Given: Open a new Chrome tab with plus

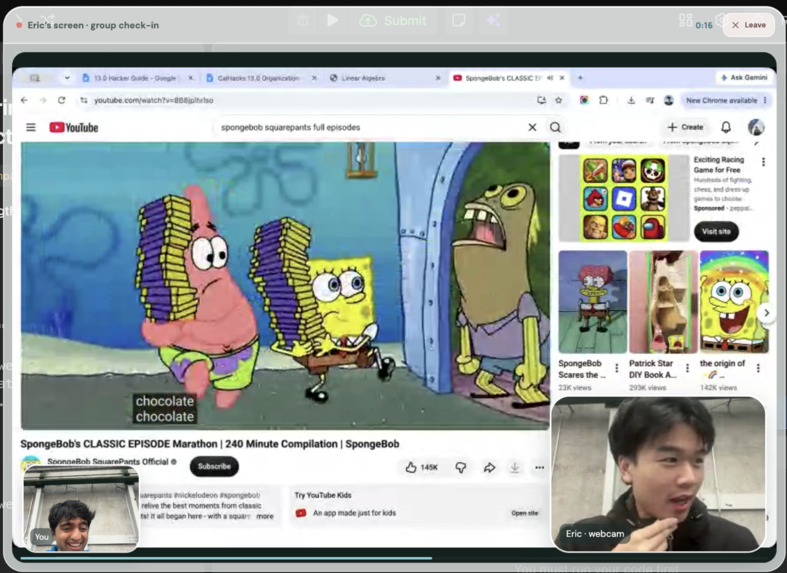Looking at the screenshot, I should click(x=580, y=78).
